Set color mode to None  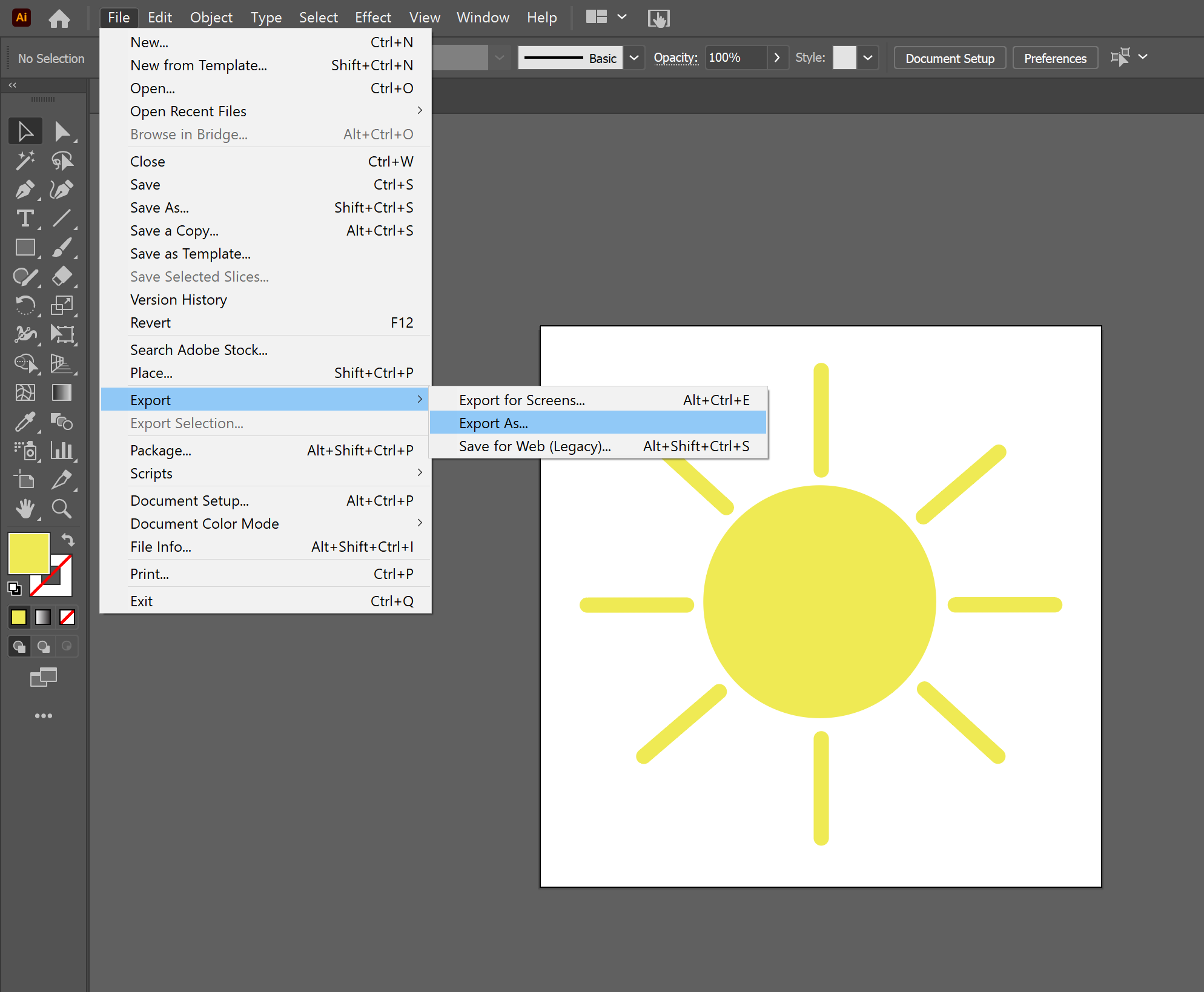point(67,617)
